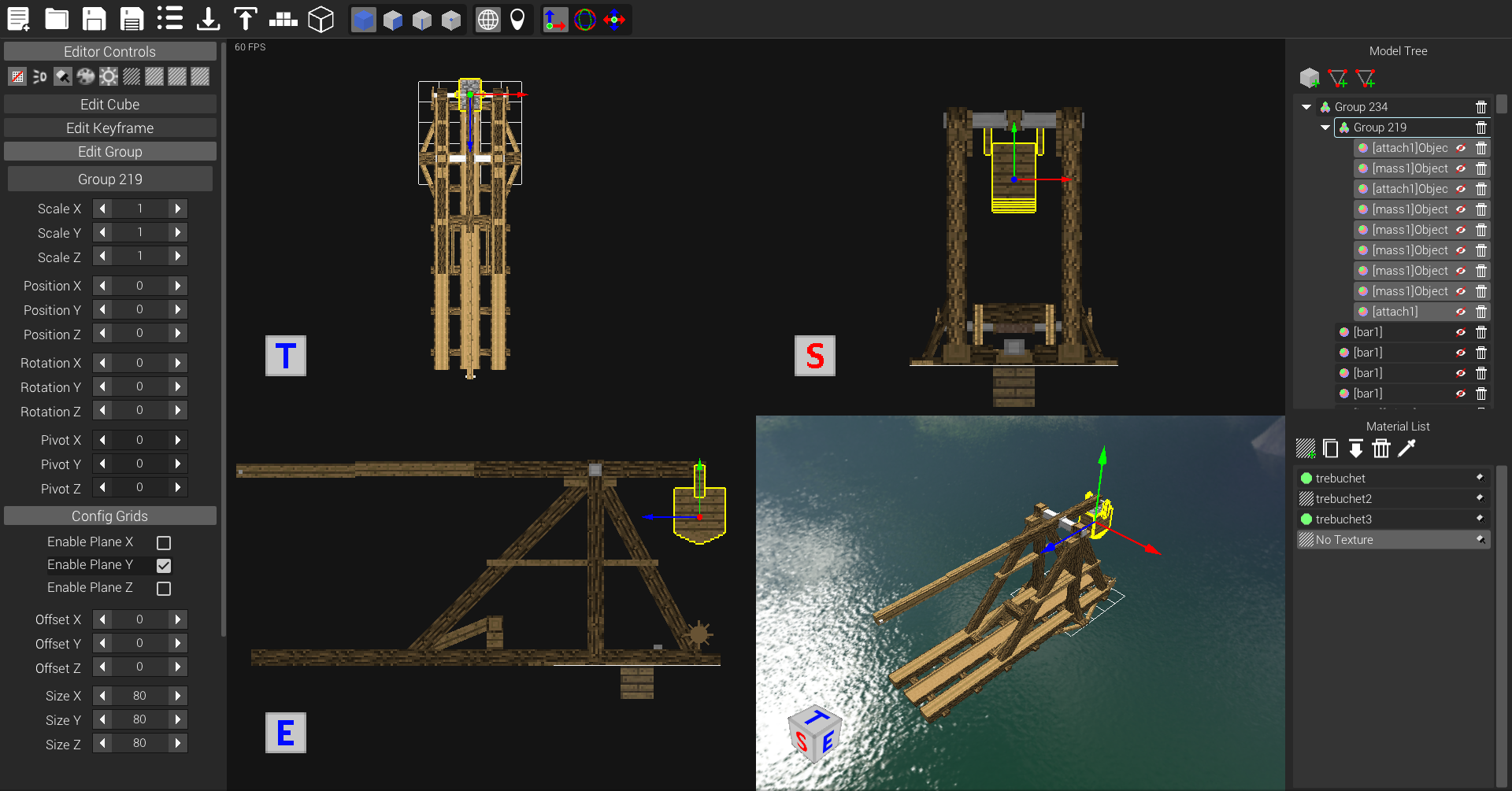Delete Group 219 with its trash icon
Image resolution: width=1512 pixels, height=791 pixels.
(1481, 128)
